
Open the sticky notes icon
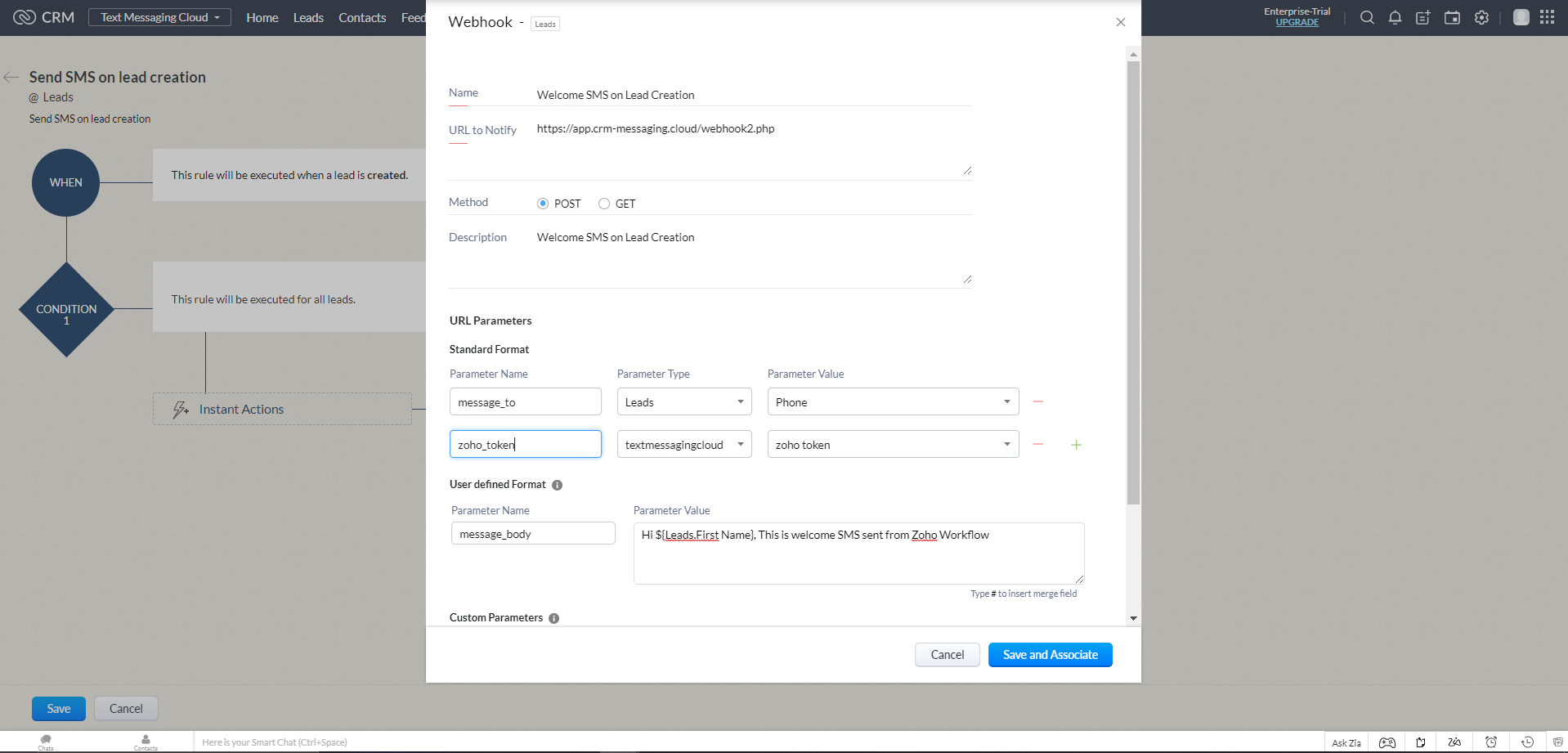(1421, 742)
